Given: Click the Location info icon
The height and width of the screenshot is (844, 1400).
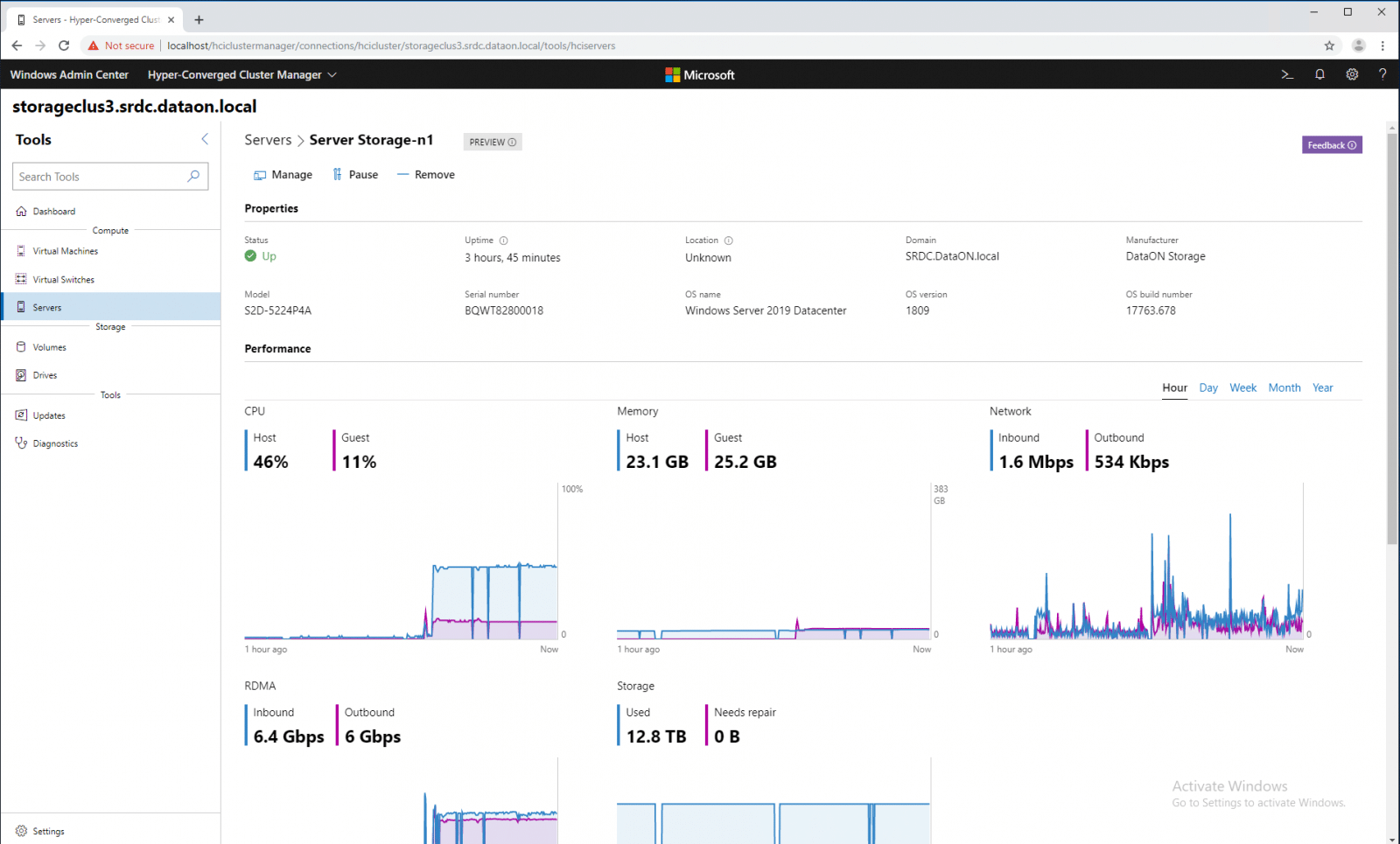Looking at the screenshot, I should pyautogui.click(x=728, y=241).
